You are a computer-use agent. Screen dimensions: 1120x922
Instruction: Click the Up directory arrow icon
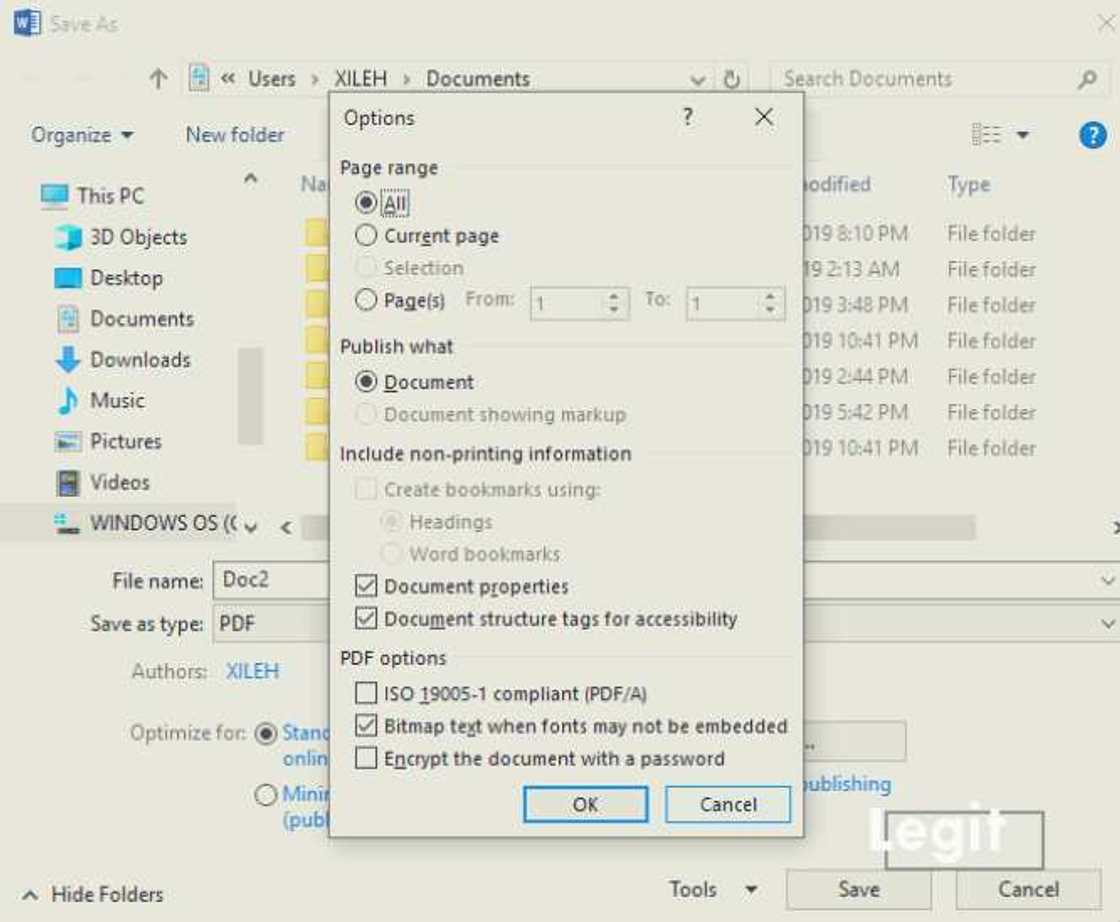[x=159, y=80]
